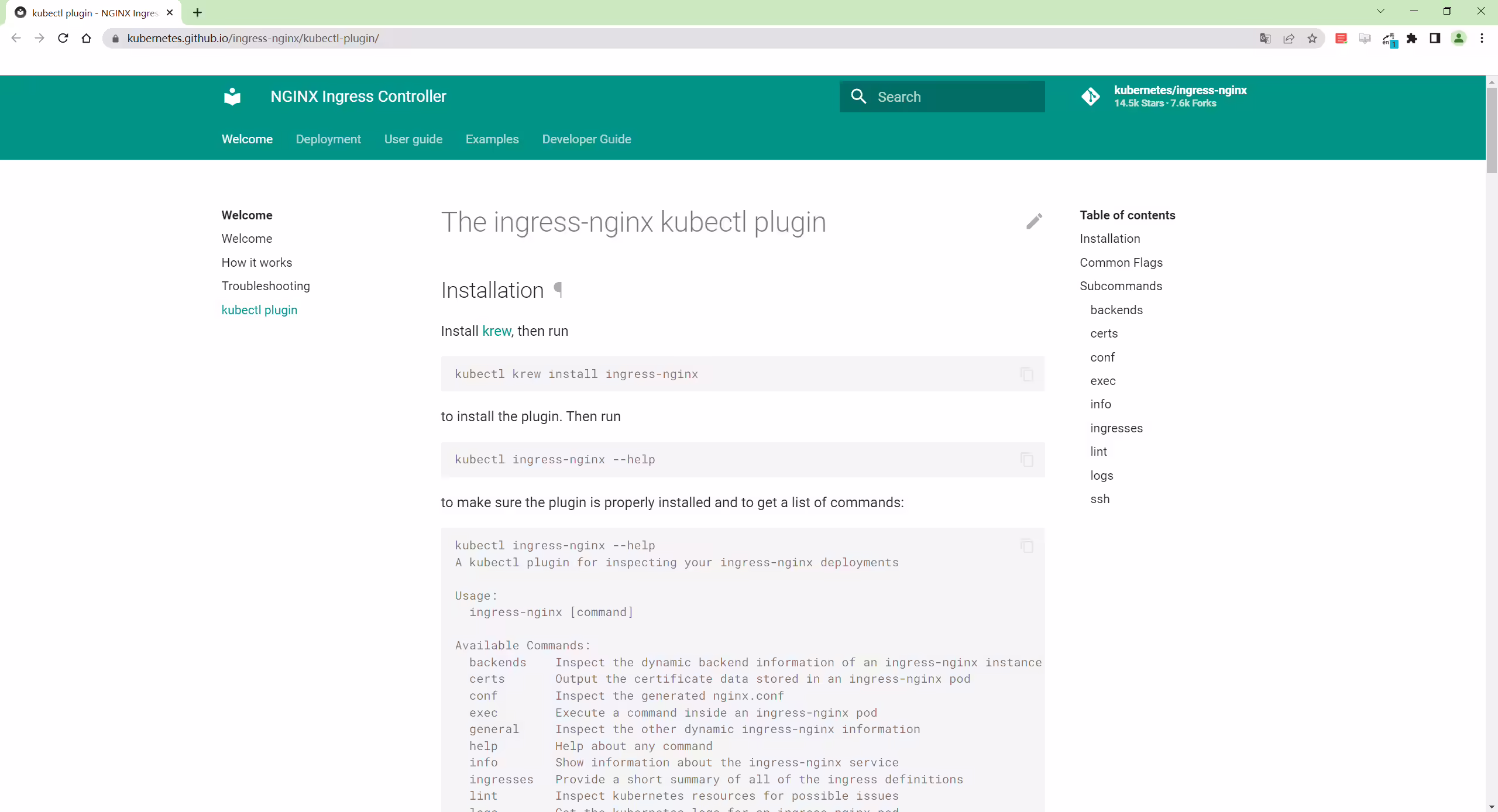The image size is (1498, 812).
Task: Click the "Usage:" line in help output
Action: tap(476, 596)
